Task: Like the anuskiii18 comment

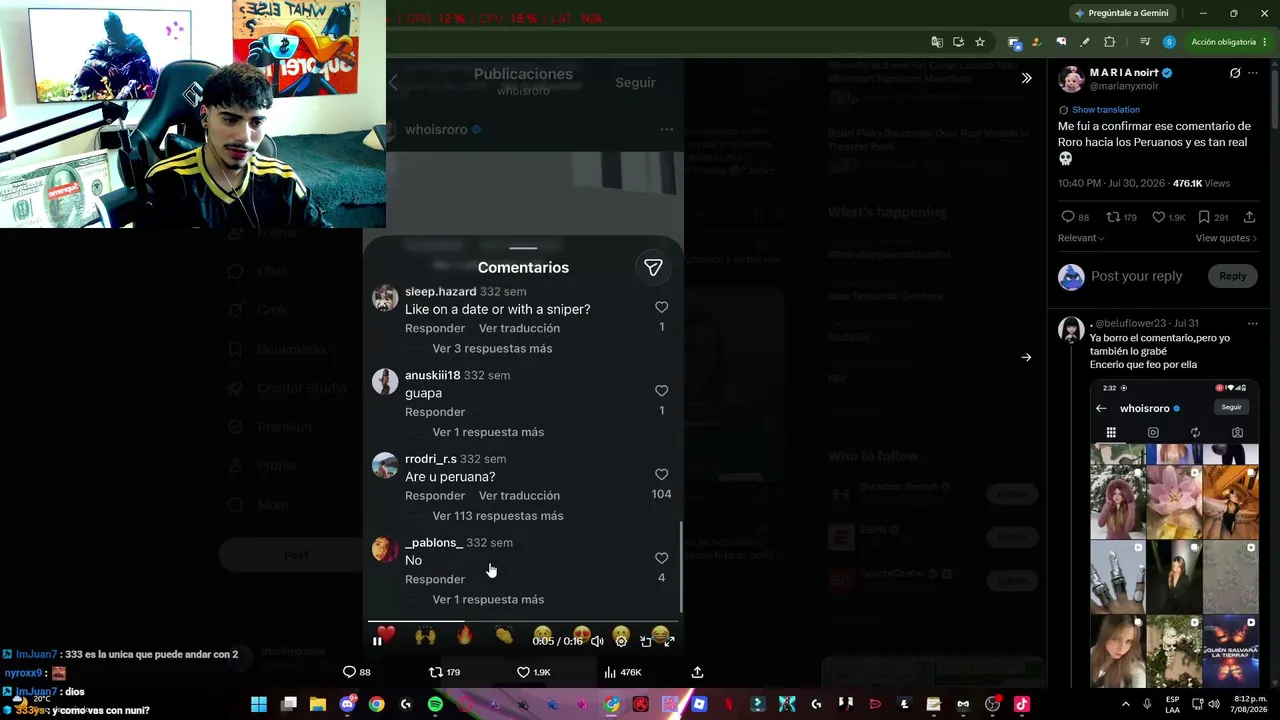Action: (x=661, y=391)
